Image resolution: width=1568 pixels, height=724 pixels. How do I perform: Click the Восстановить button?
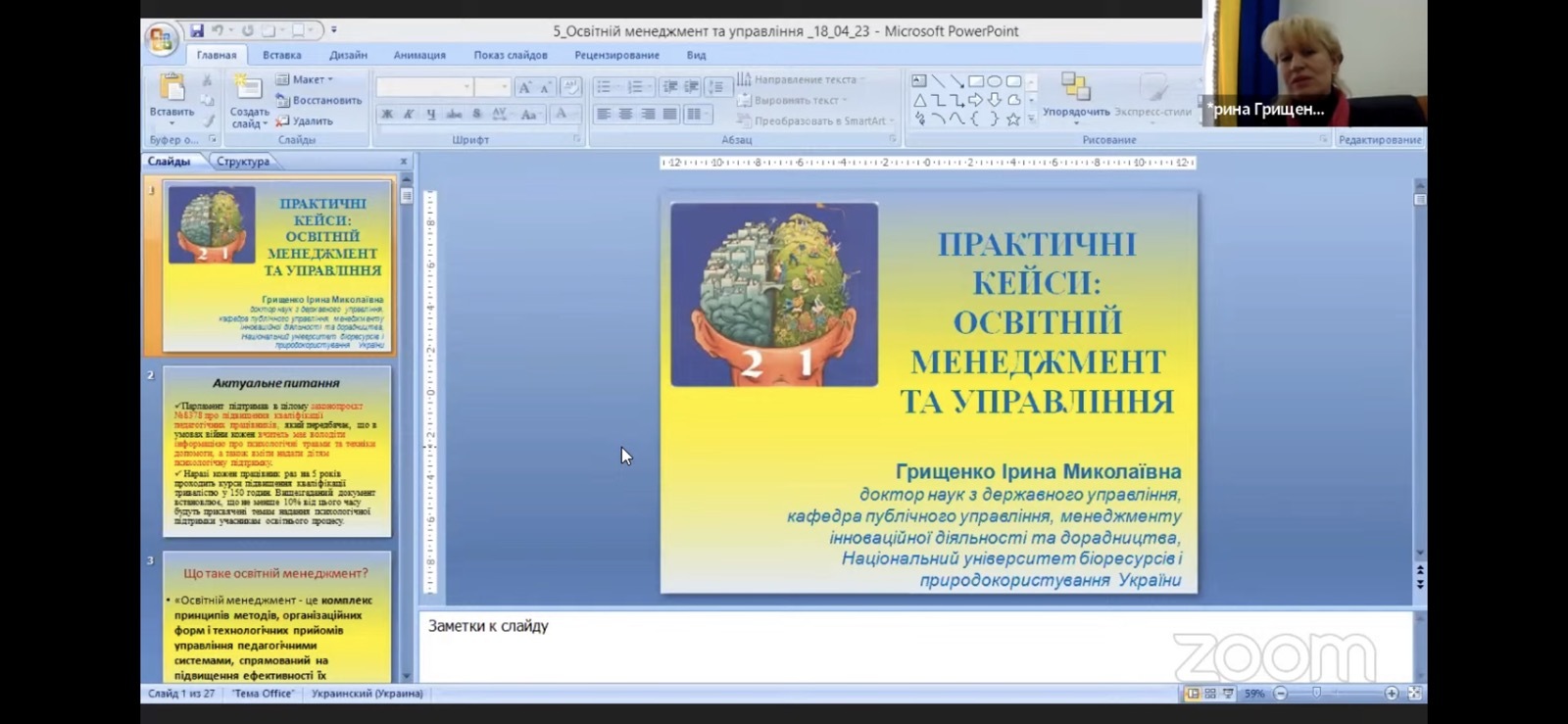319,100
